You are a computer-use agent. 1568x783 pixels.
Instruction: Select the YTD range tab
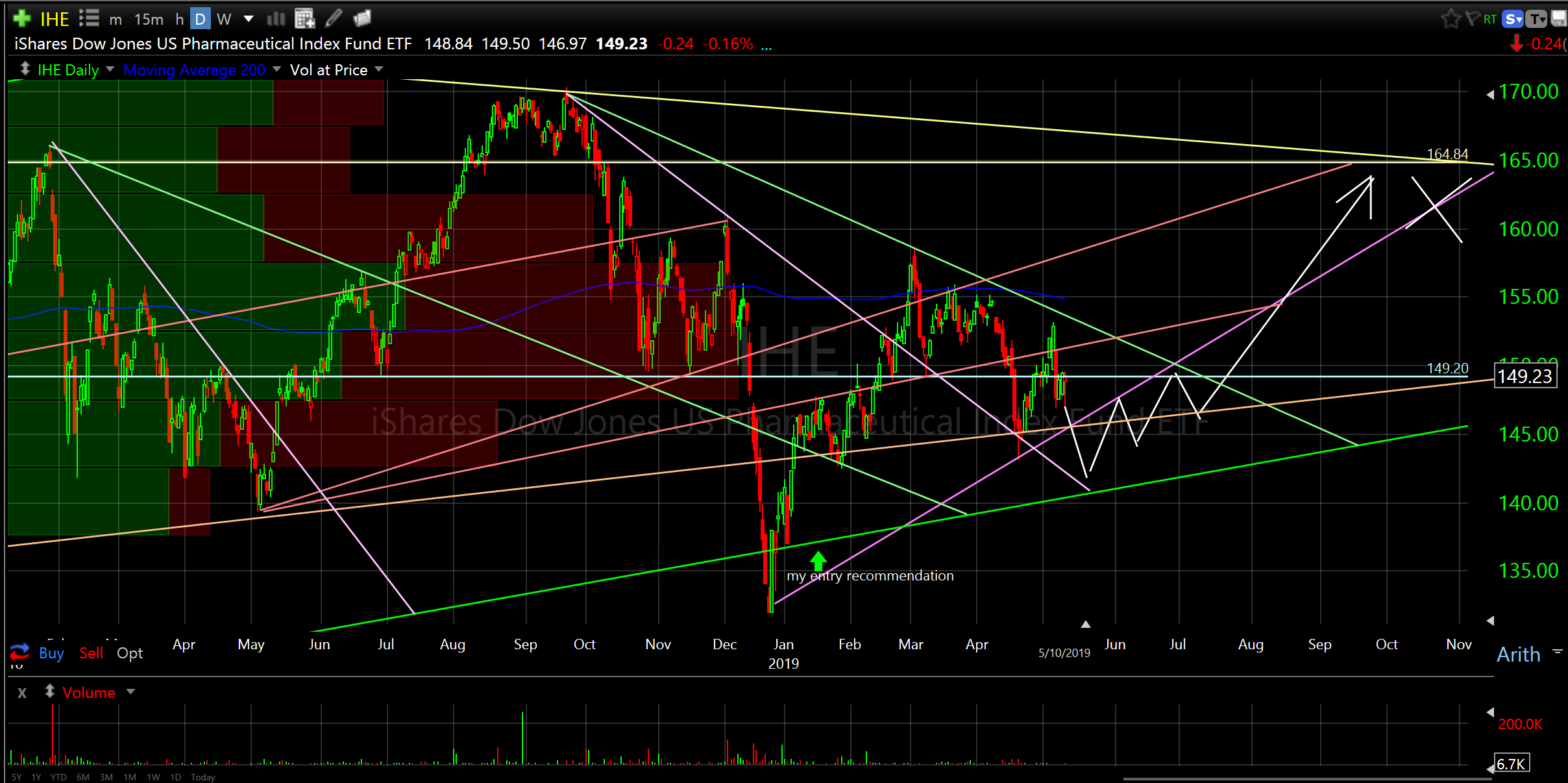(58, 777)
